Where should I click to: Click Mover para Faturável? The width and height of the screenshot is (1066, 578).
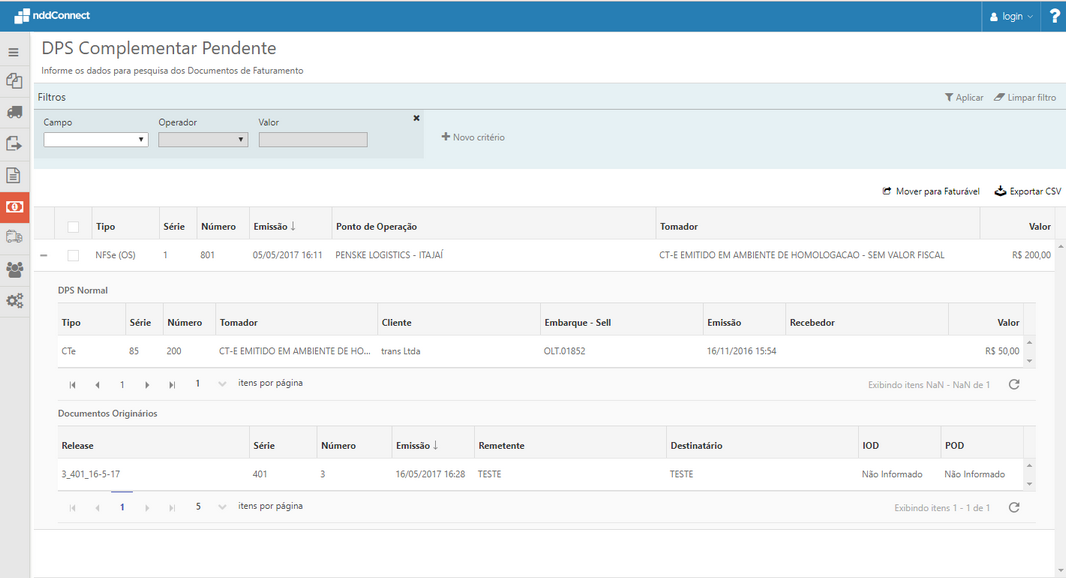(x=930, y=191)
